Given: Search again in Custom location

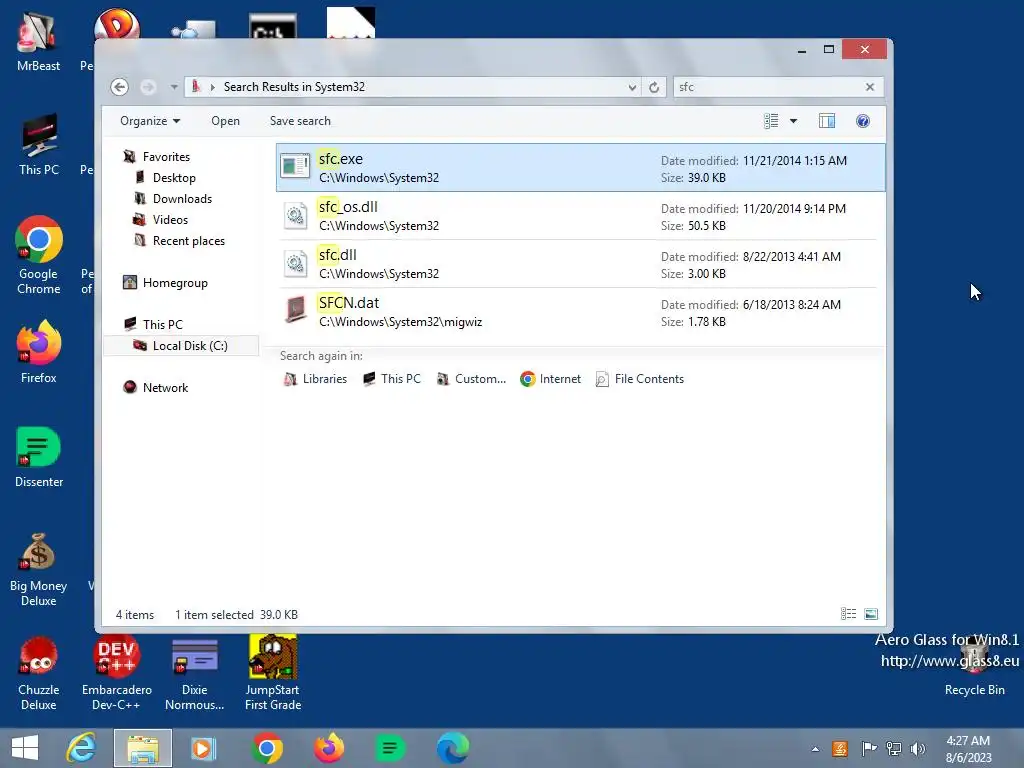Looking at the screenshot, I should pos(471,379).
